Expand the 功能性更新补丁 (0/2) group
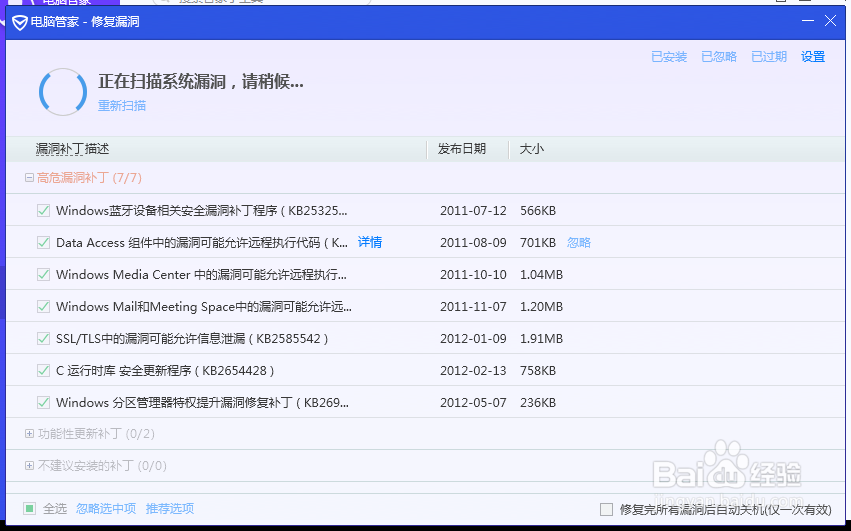The width and height of the screenshot is (851, 531). [x=29, y=434]
